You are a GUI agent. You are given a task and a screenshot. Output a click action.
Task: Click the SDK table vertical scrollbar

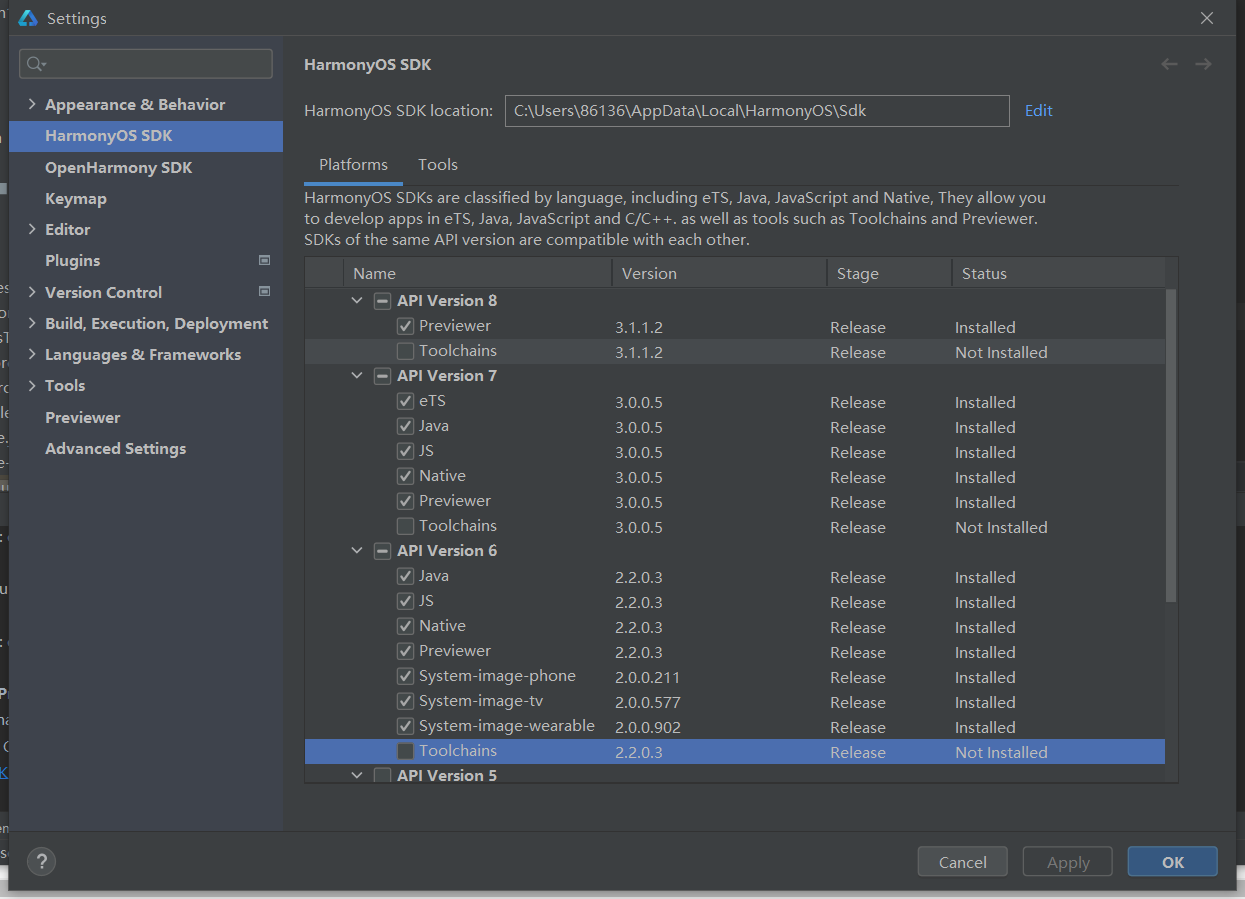click(x=1171, y=446)
